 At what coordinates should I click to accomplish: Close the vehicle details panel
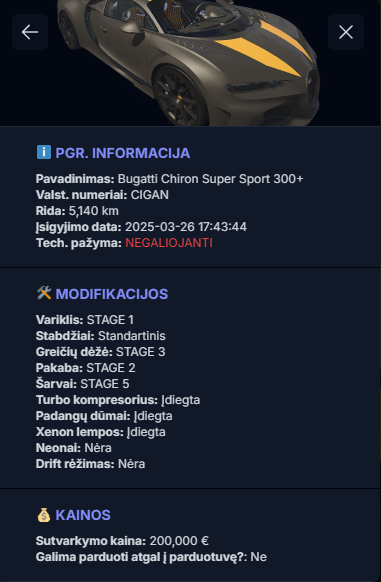[x=346, y=32]
